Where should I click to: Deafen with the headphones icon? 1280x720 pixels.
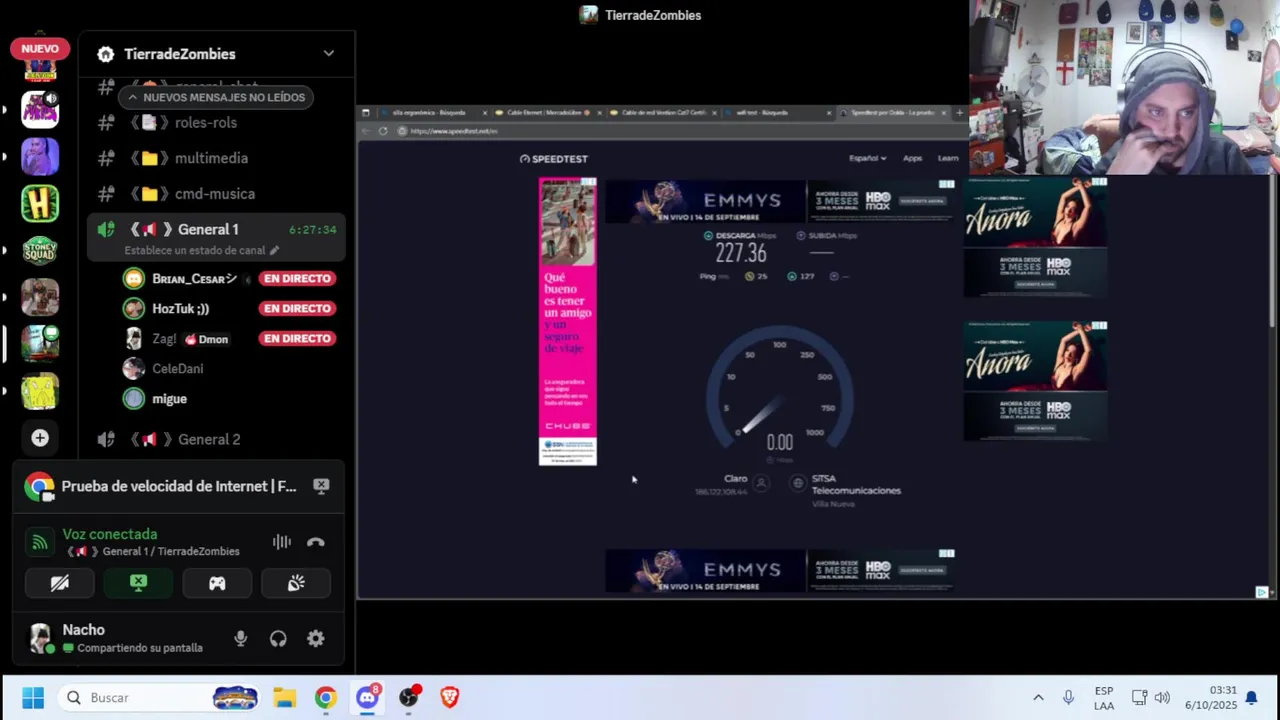coord(278,638)
